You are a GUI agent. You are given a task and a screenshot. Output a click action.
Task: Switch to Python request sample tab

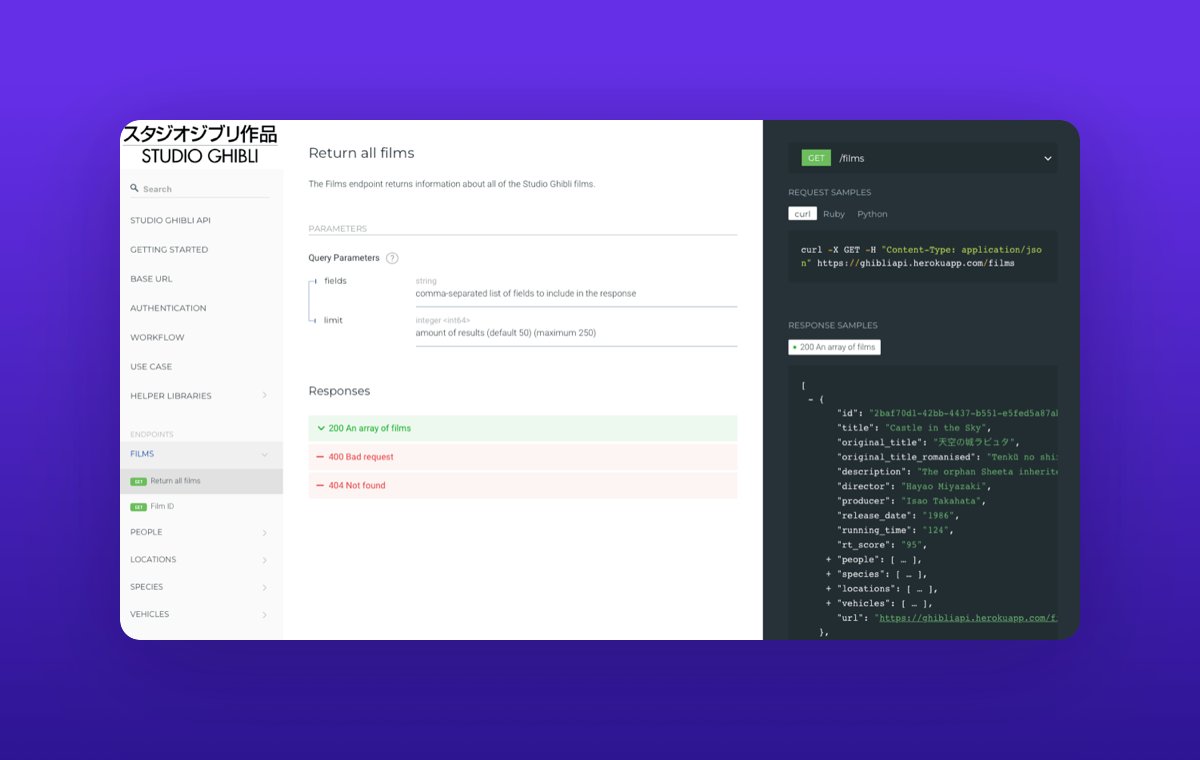click(x=872, y=214)
